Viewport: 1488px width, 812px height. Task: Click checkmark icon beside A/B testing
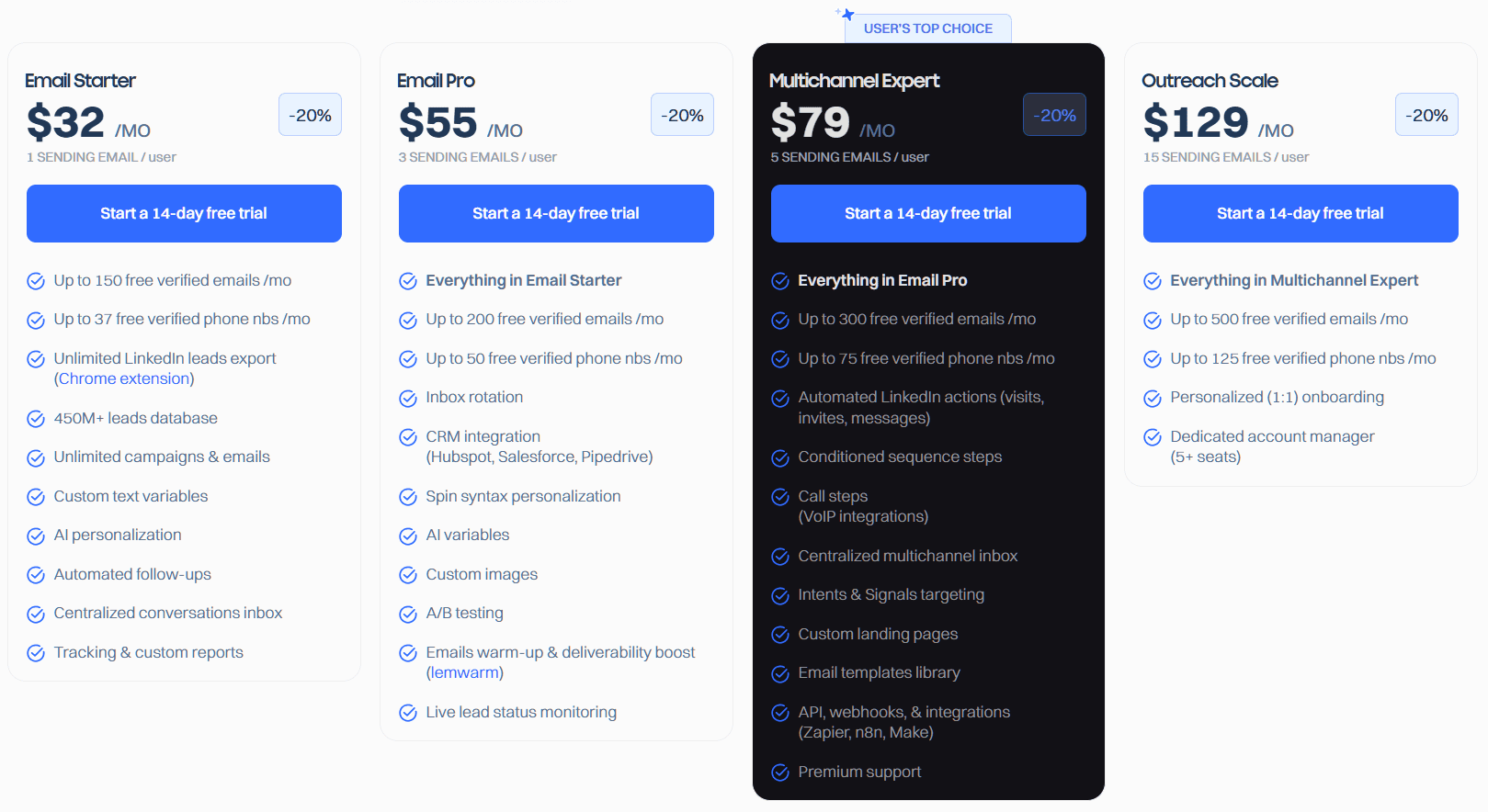408,614
